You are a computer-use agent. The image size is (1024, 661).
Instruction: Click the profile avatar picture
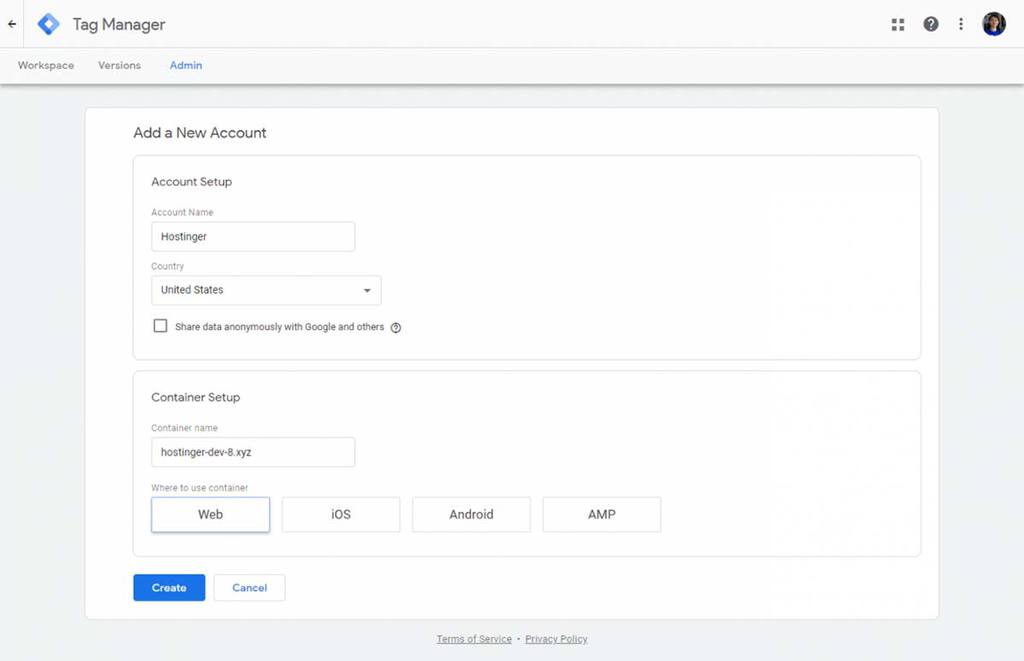[x=993, y=23]
